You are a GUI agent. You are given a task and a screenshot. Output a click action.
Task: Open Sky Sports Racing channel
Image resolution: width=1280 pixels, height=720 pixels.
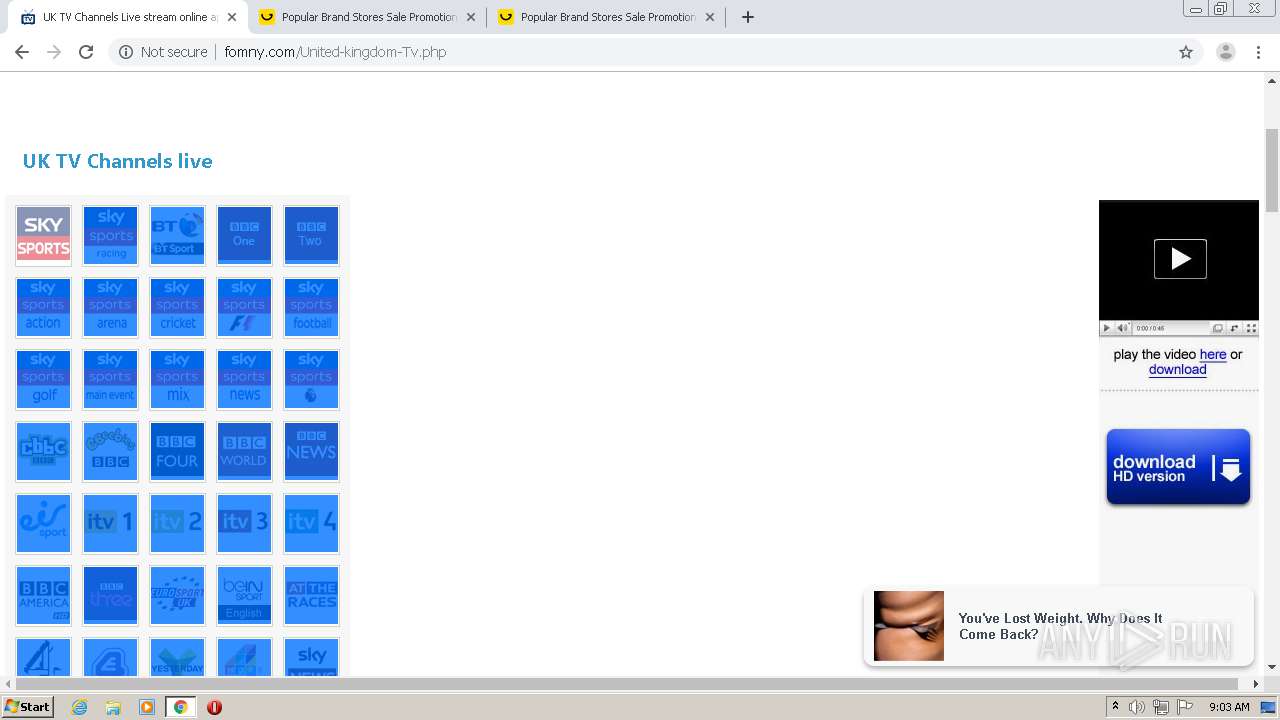pos(110,235)
